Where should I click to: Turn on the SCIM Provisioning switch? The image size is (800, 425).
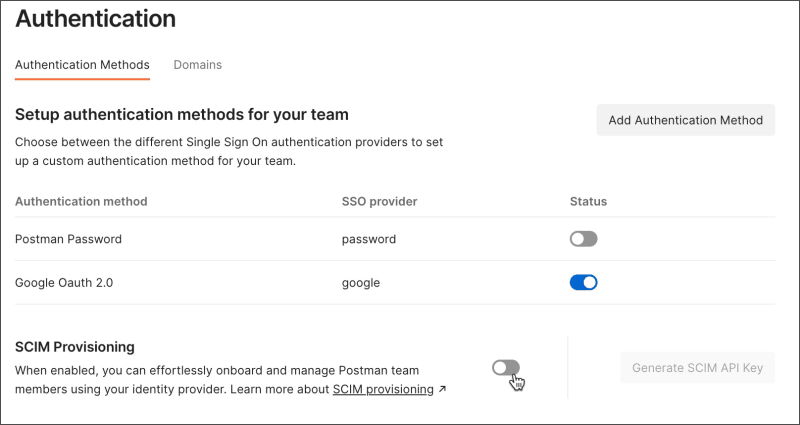[x=506, y=367]
